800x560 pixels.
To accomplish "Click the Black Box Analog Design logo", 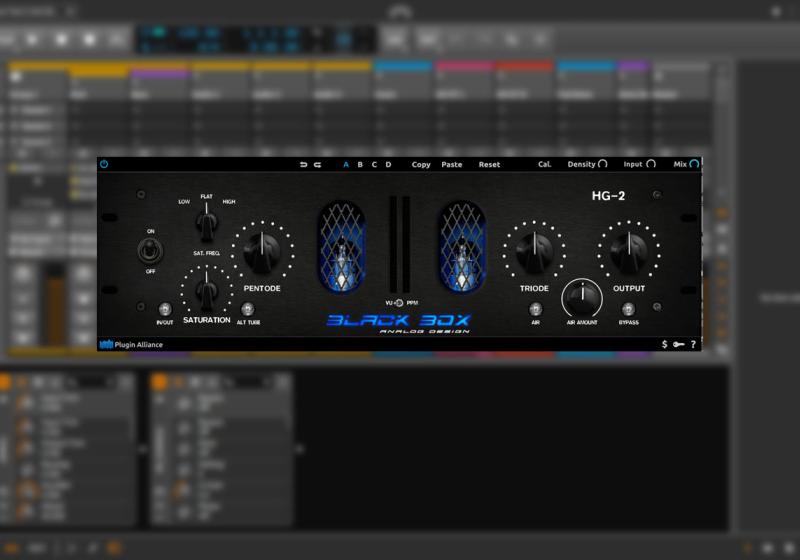I will (x=399, y=323).
